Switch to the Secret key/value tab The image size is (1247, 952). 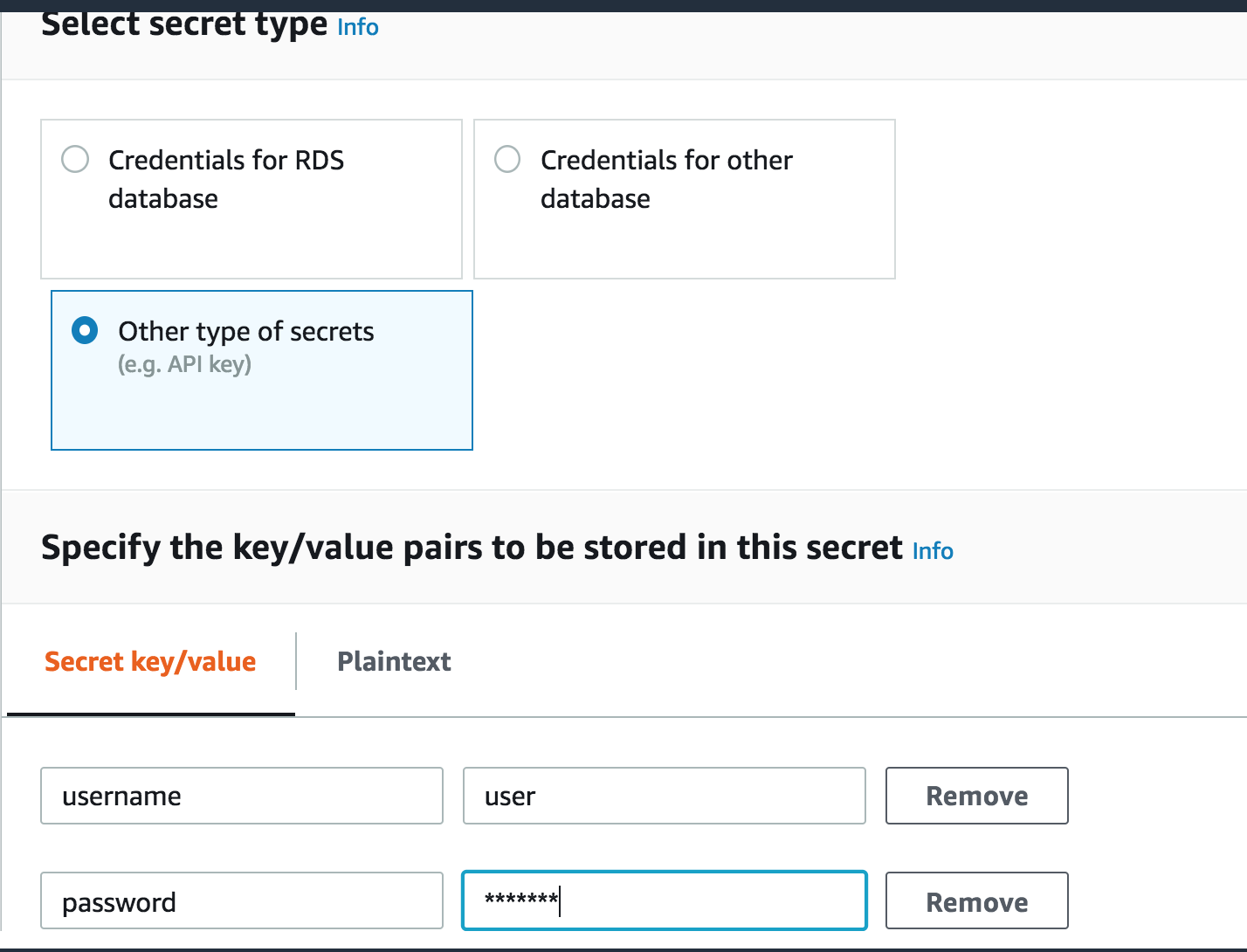[150, 661]
